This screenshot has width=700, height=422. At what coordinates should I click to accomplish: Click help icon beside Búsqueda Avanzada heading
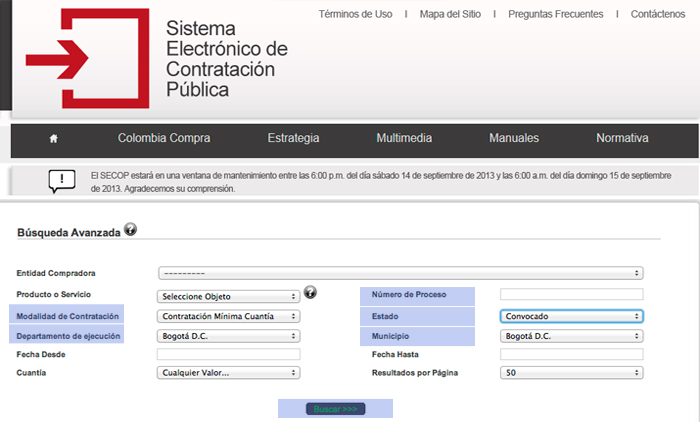pos(131,230)
